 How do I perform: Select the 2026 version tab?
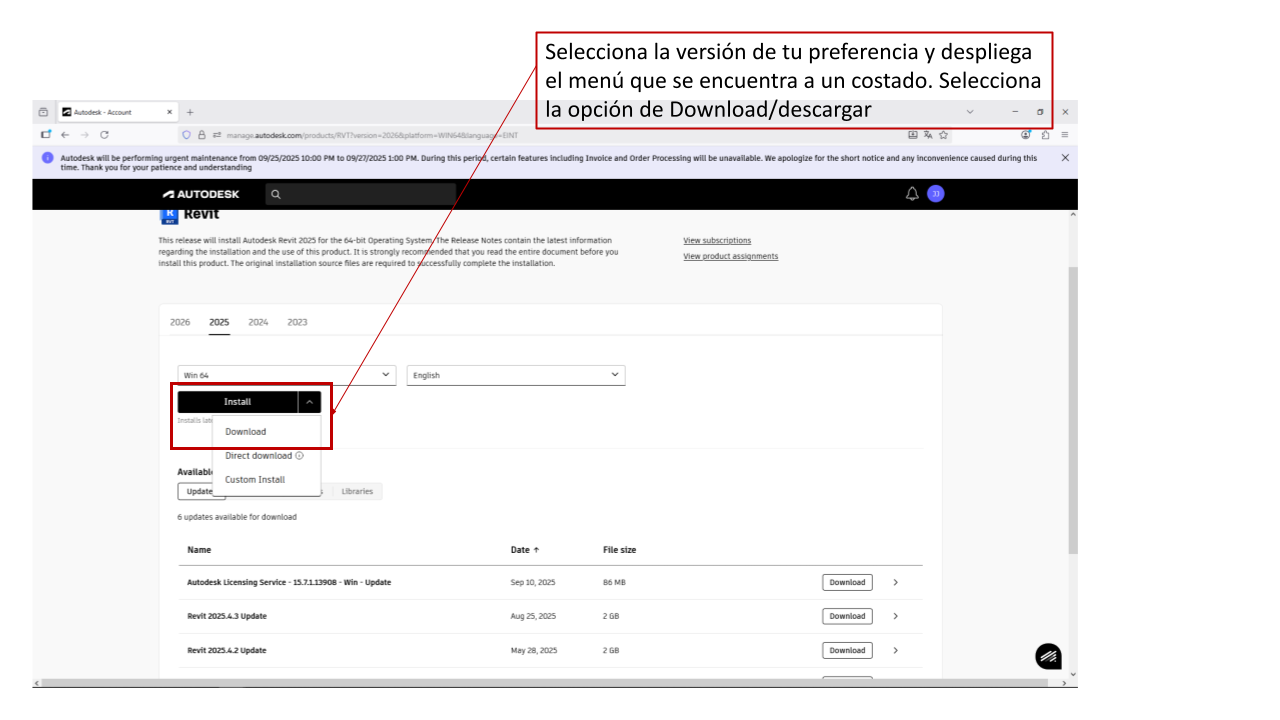click(180, 322)
